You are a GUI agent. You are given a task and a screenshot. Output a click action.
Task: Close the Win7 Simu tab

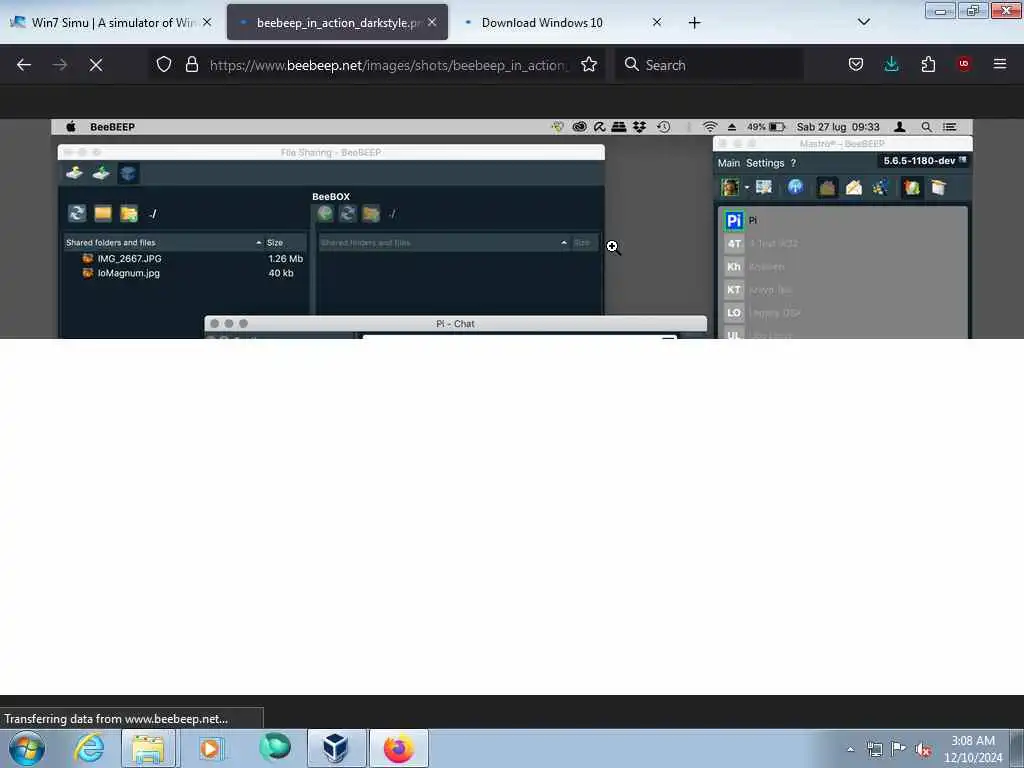click(207, 22)
